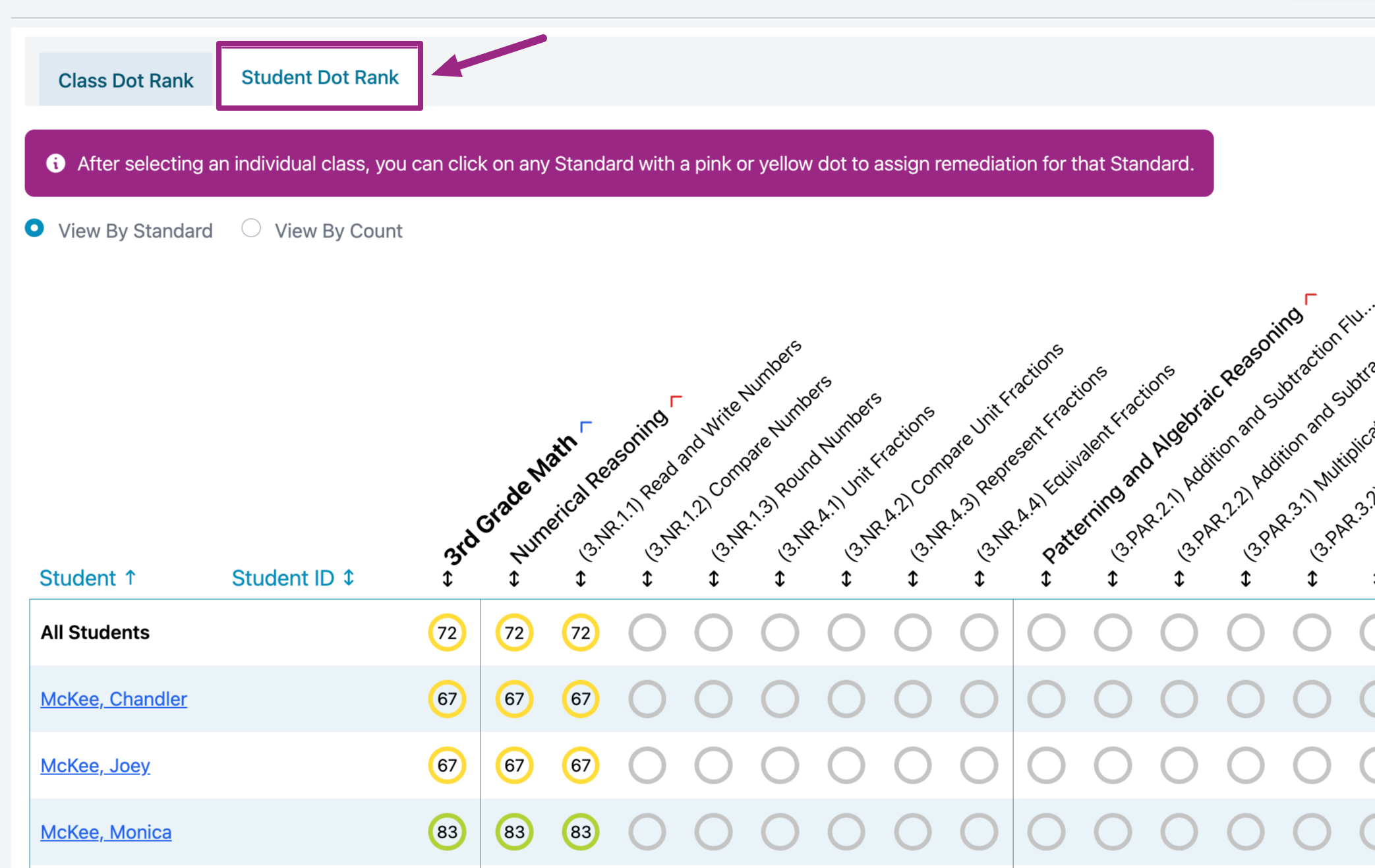Click McKee, Joey's yellow 67 Read/Write Numbers dot

click(580, 765)
